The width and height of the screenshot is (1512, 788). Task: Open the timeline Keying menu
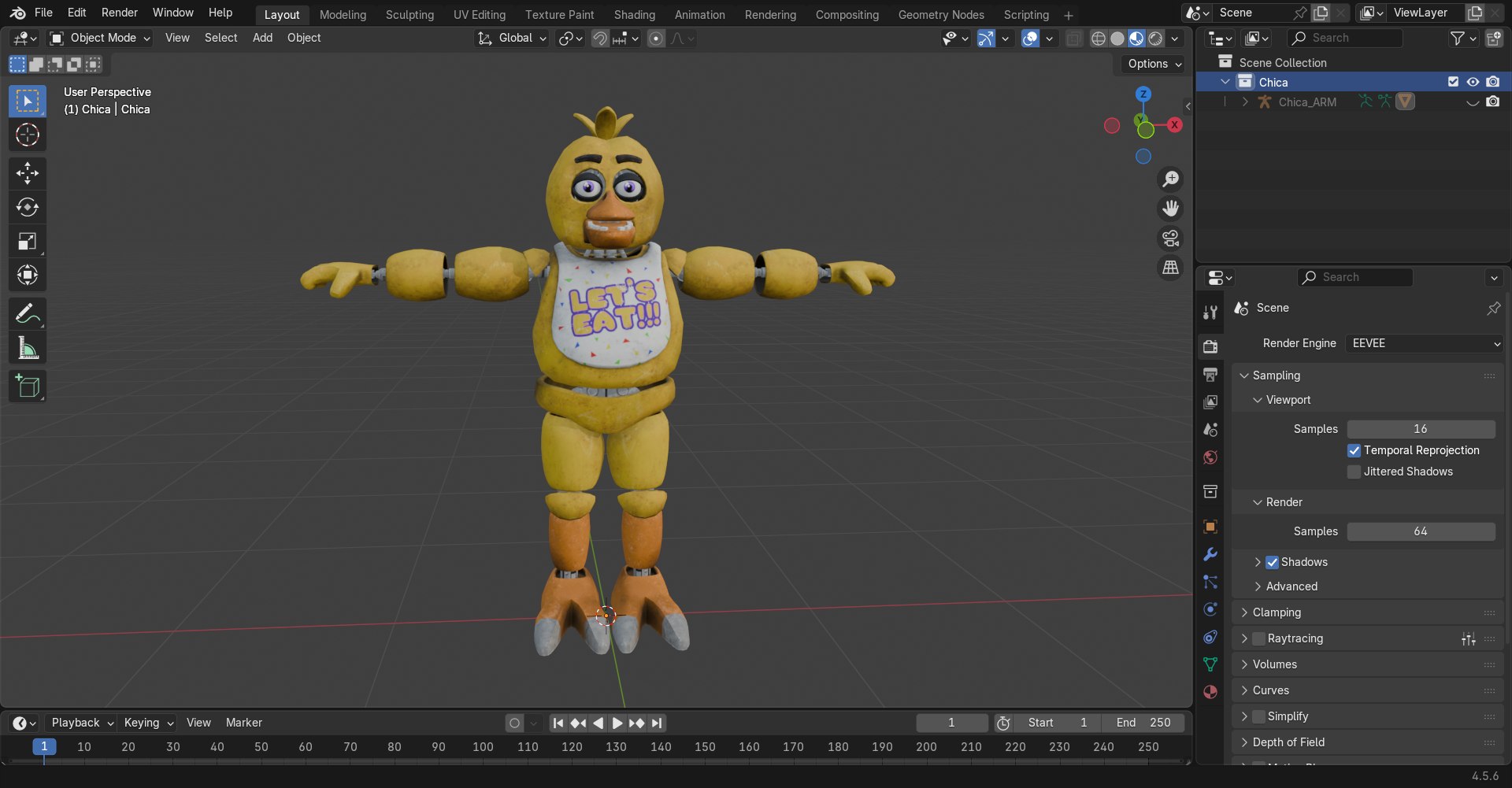(148, 723)
